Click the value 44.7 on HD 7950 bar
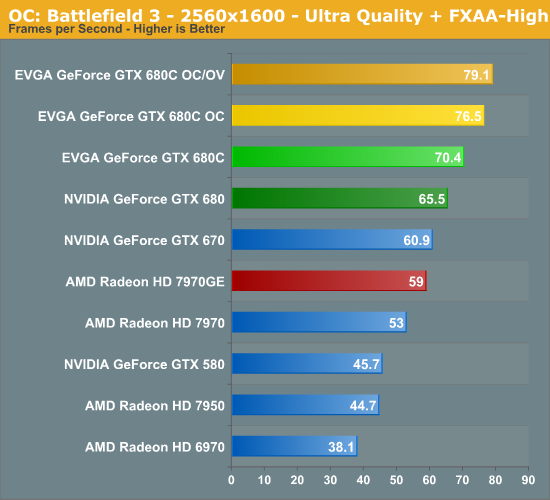 (363, 406)
